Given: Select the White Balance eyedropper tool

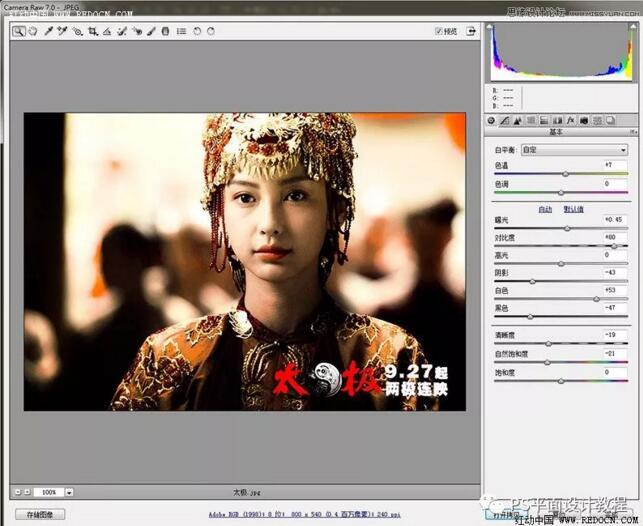Looking at the screenshot, I should tap(48, 31).
